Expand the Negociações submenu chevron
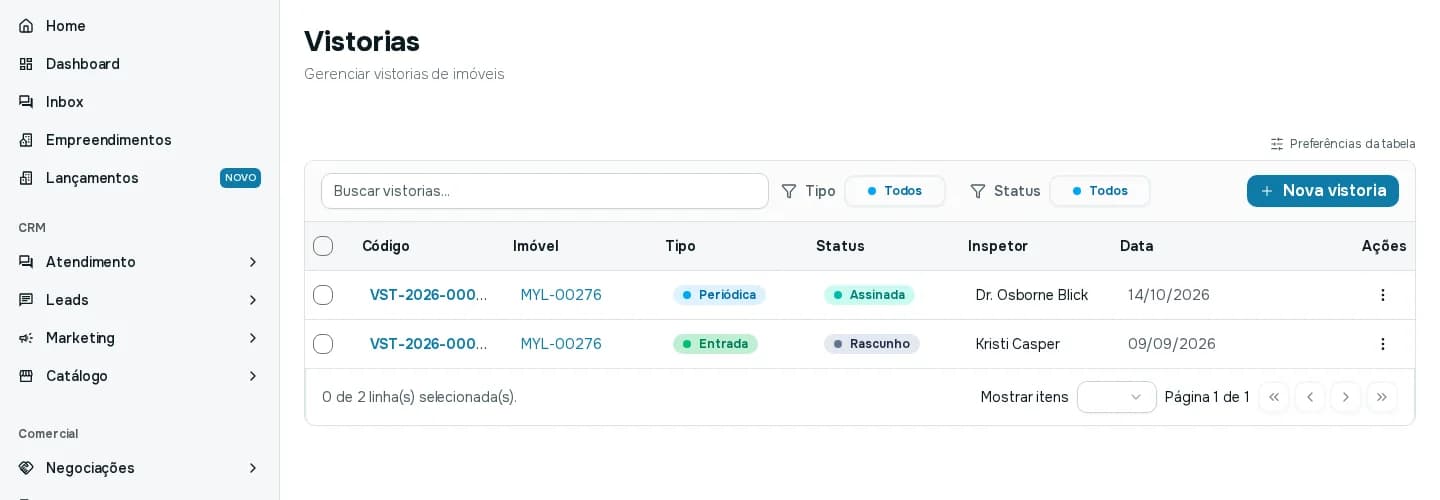The image size is (1440, 500). point(253,468)
